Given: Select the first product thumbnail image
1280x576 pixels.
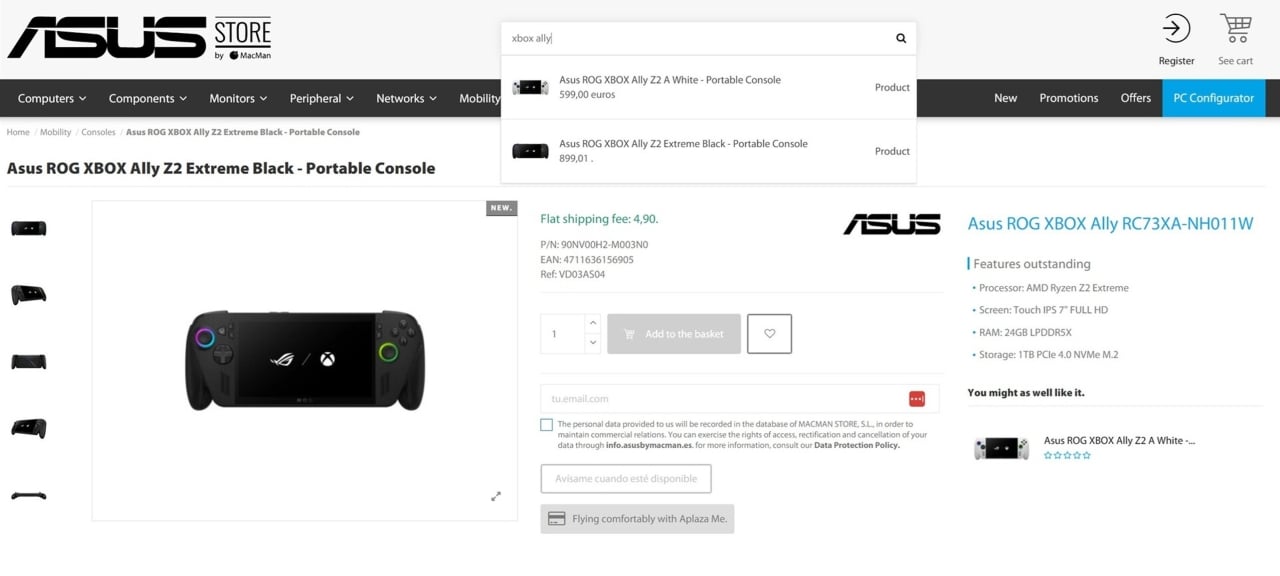Looking at the screenshot, I should (x=29, y=228).
